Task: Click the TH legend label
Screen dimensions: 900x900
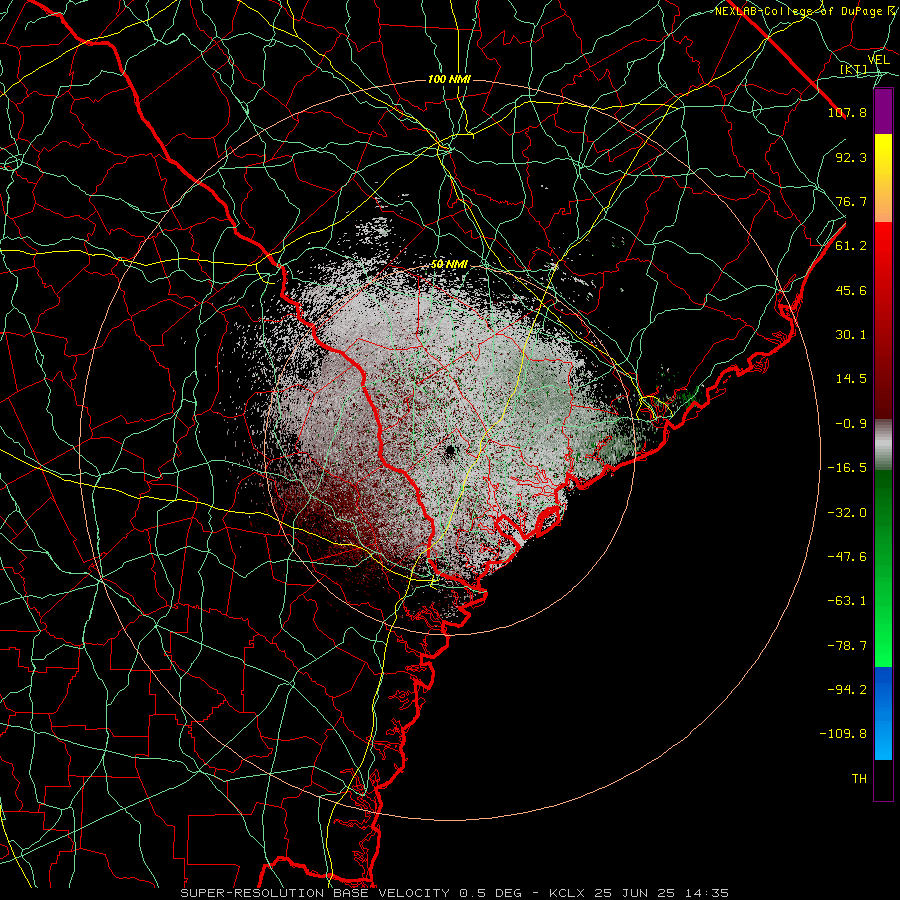Action: 859,779
